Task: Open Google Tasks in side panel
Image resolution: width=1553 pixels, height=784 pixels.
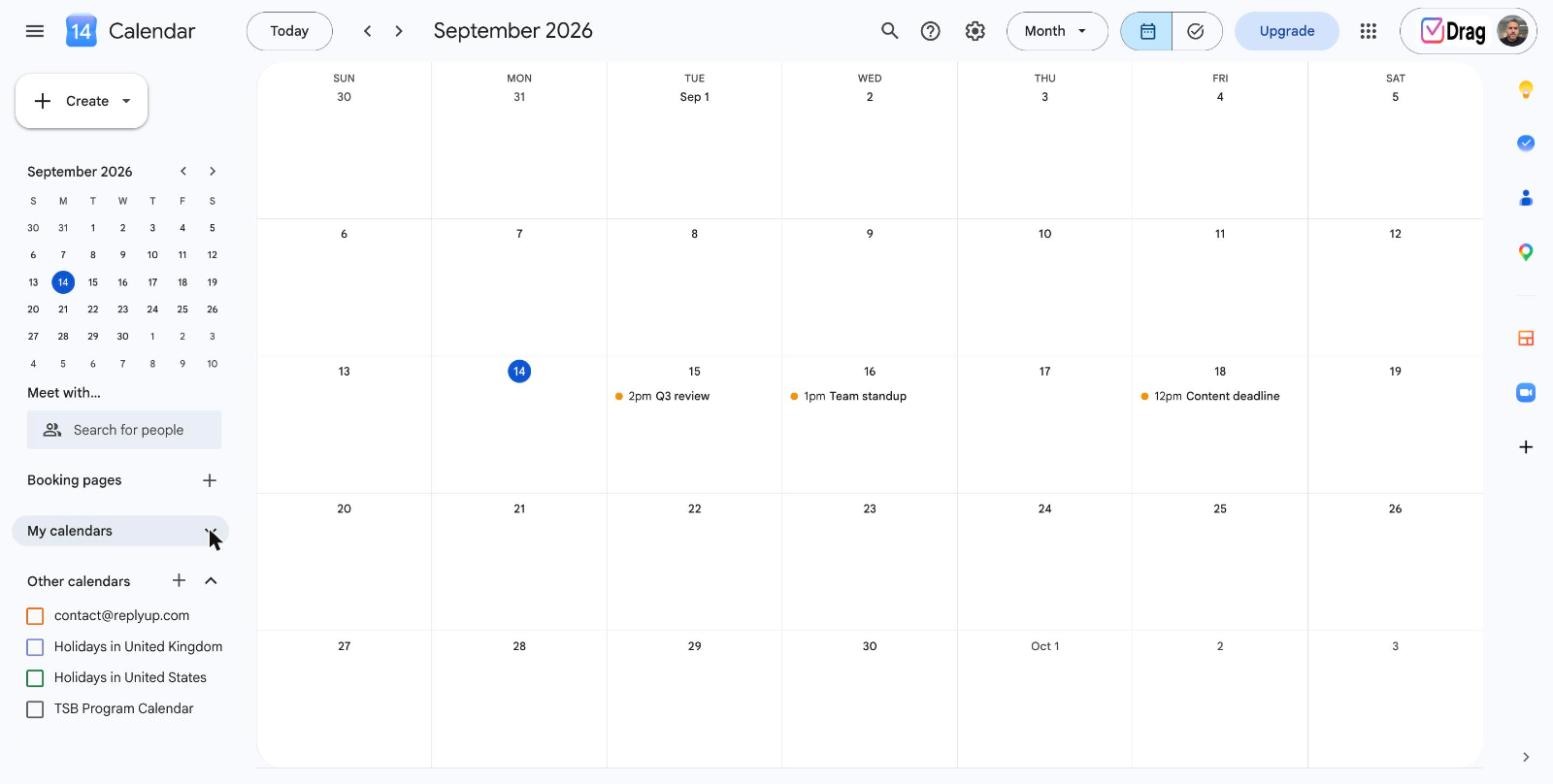Action: click(x=1526, y=143)
